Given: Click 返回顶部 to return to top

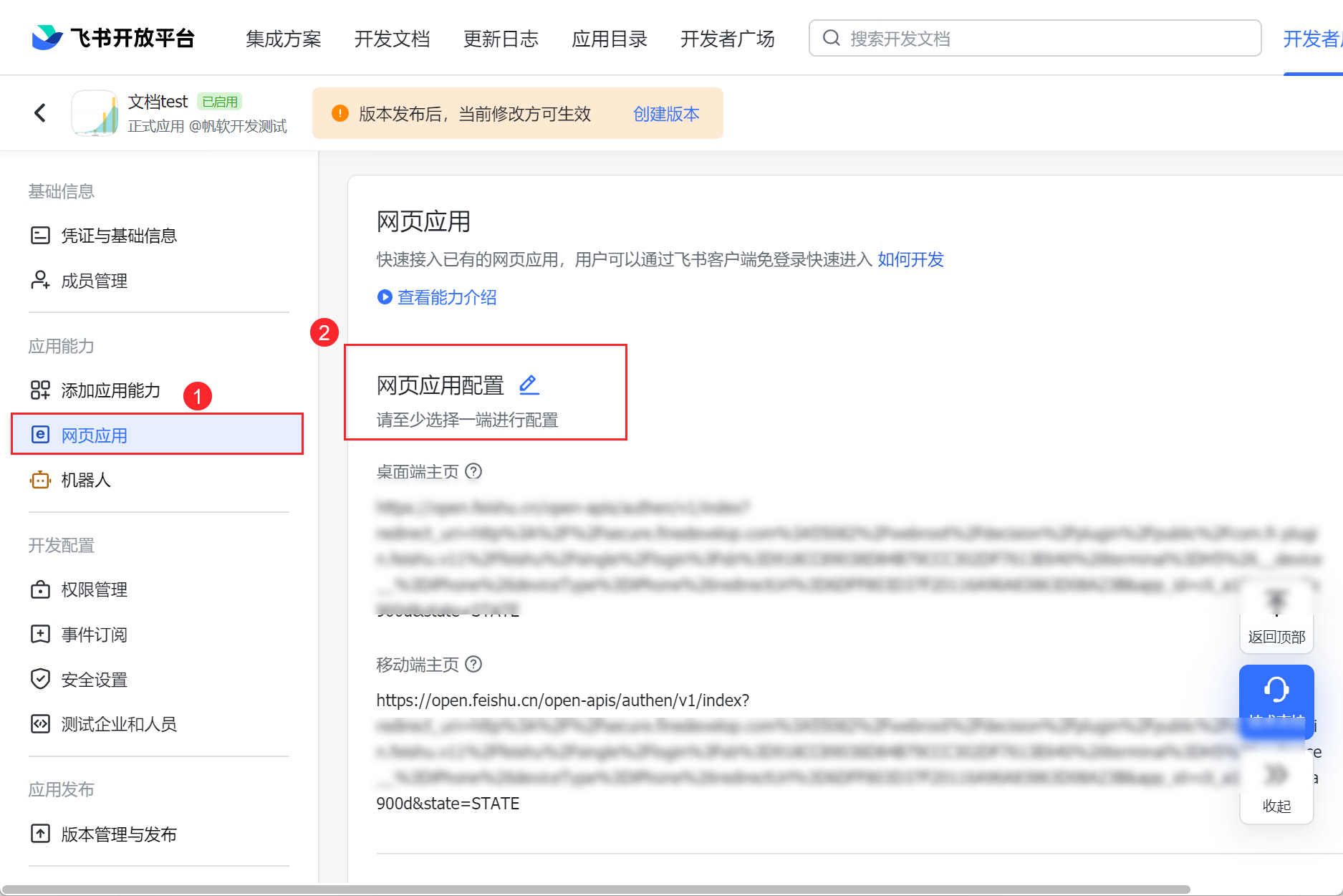Looking at the screenshot, I should (x=1276, y=619).
